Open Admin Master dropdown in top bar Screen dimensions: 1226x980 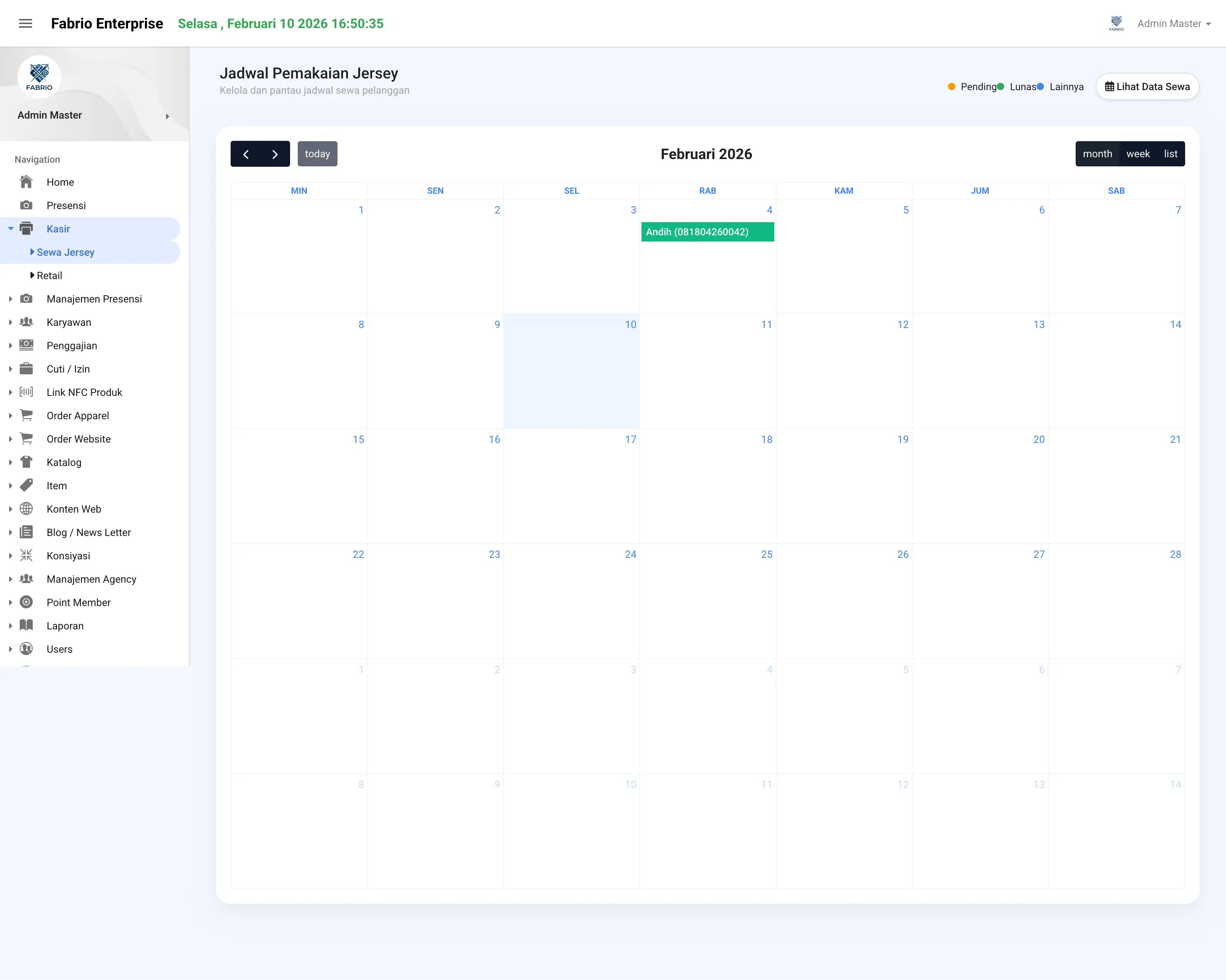click(x=1174, y=23)
